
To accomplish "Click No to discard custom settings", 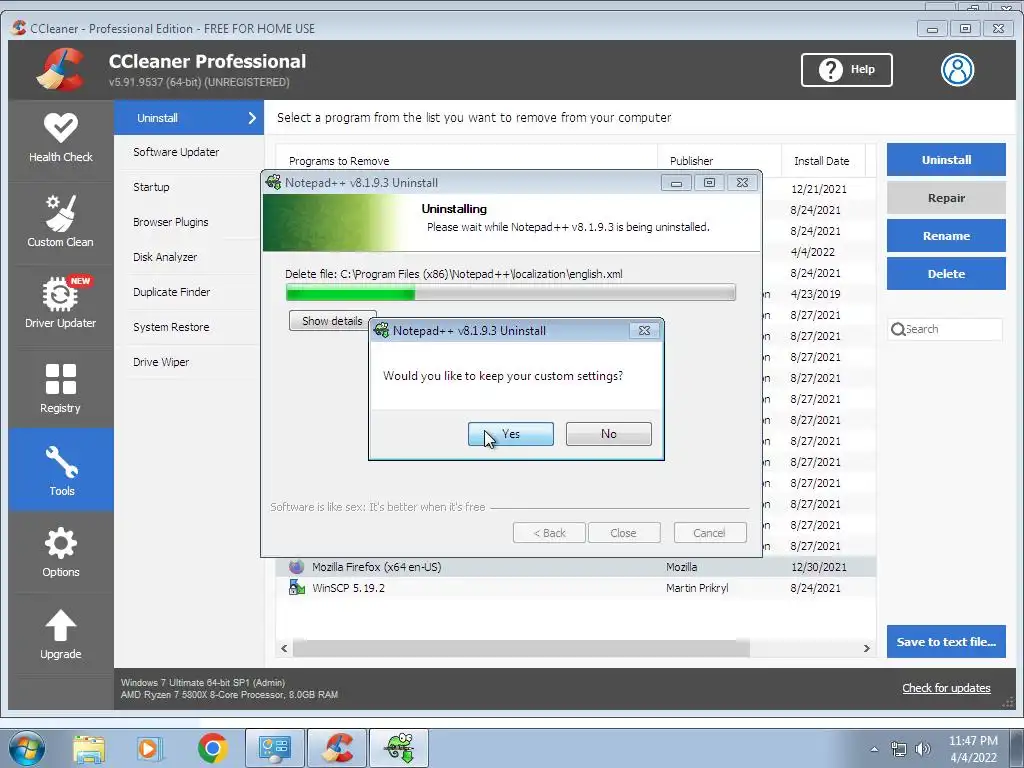I will [609, 434].
